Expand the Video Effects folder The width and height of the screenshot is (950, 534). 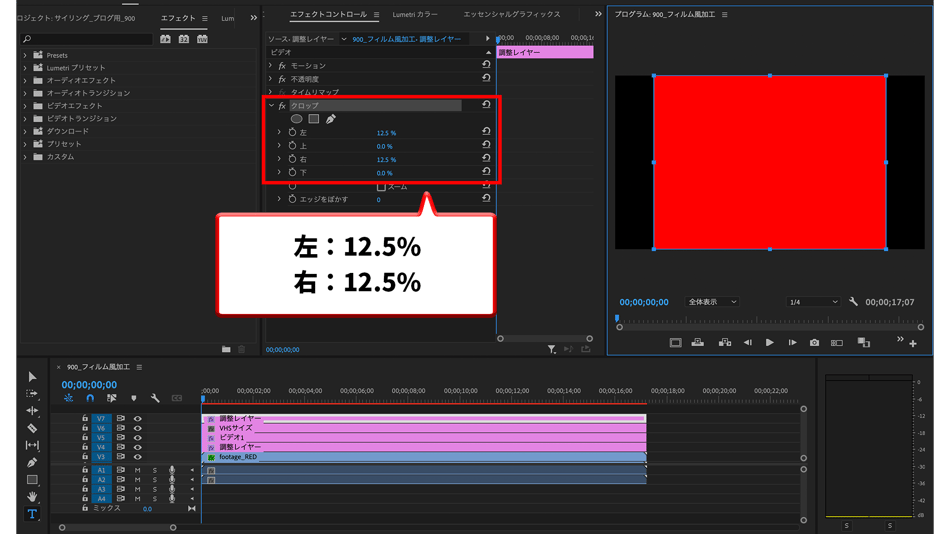[26, 106]
